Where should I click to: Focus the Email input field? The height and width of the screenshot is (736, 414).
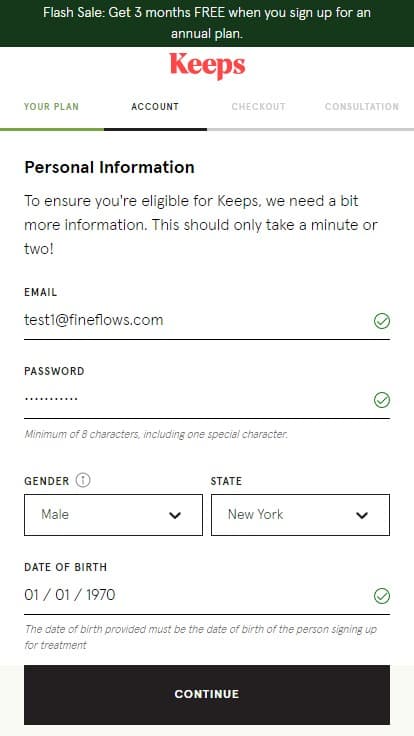(x=207, y=321)
